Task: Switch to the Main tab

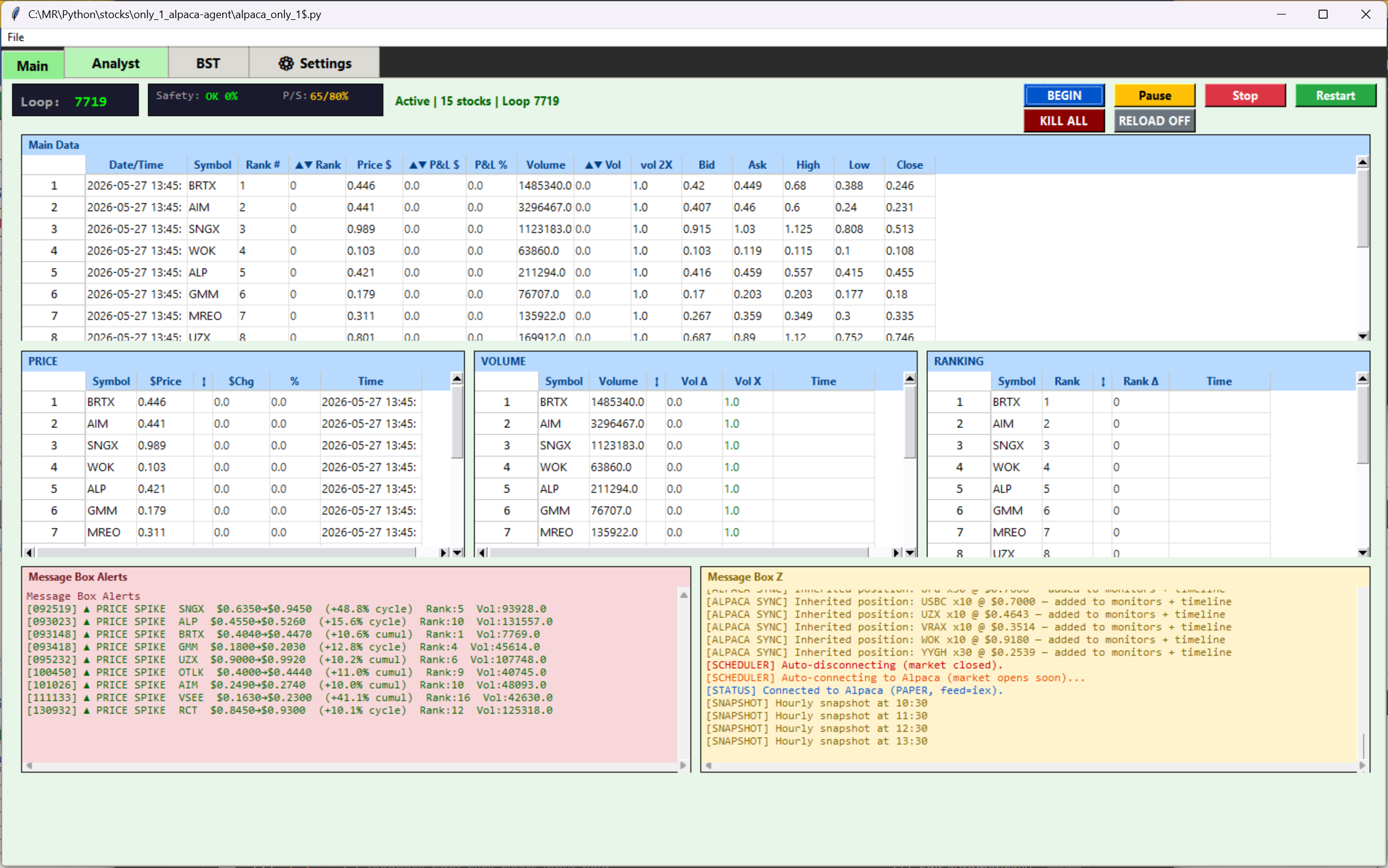Action: pyautogui.click(x=33, y=65)
